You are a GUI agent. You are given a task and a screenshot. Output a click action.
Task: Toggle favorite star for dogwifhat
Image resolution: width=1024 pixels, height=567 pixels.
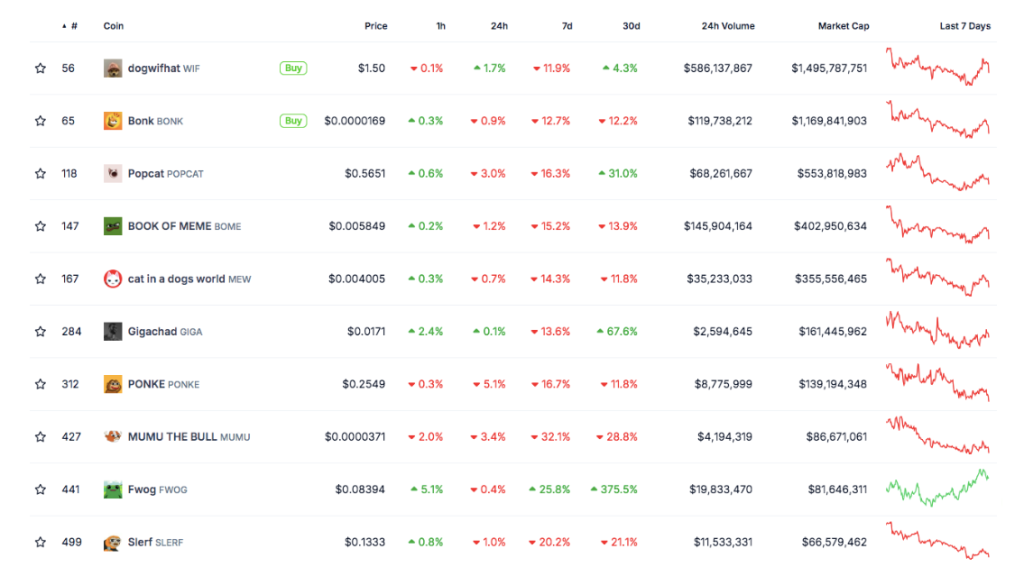tap(40, 68)
